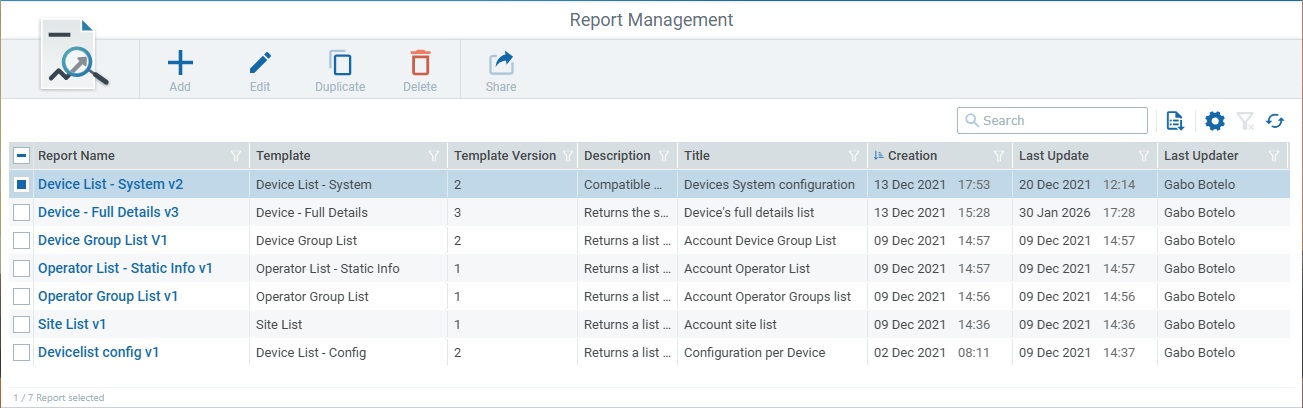Check the Operator List - Static Info v1 row
1303x408 pixels.
pyautogui.click(x=21, y=268)
